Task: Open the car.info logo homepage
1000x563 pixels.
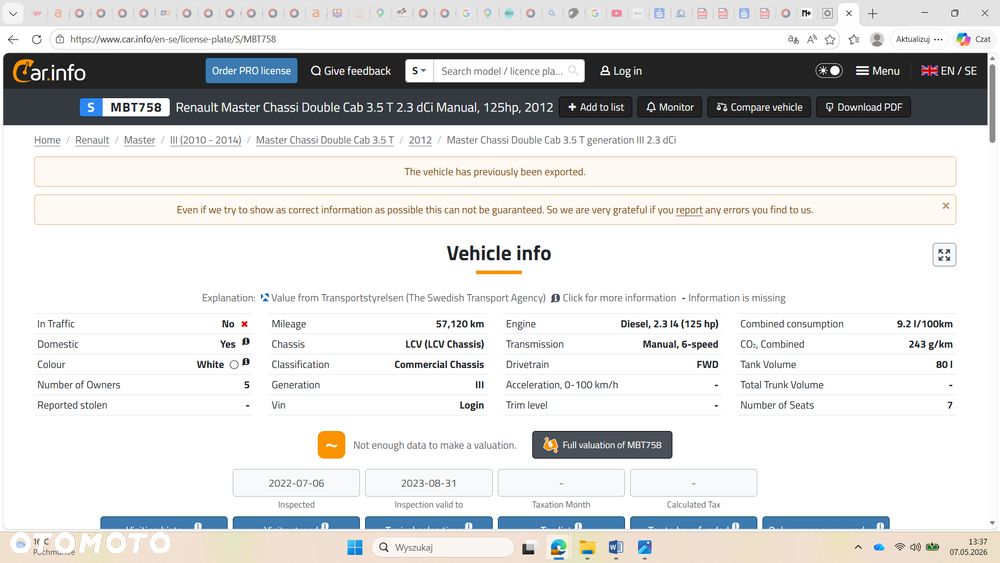Action: [x=49, y=71]
